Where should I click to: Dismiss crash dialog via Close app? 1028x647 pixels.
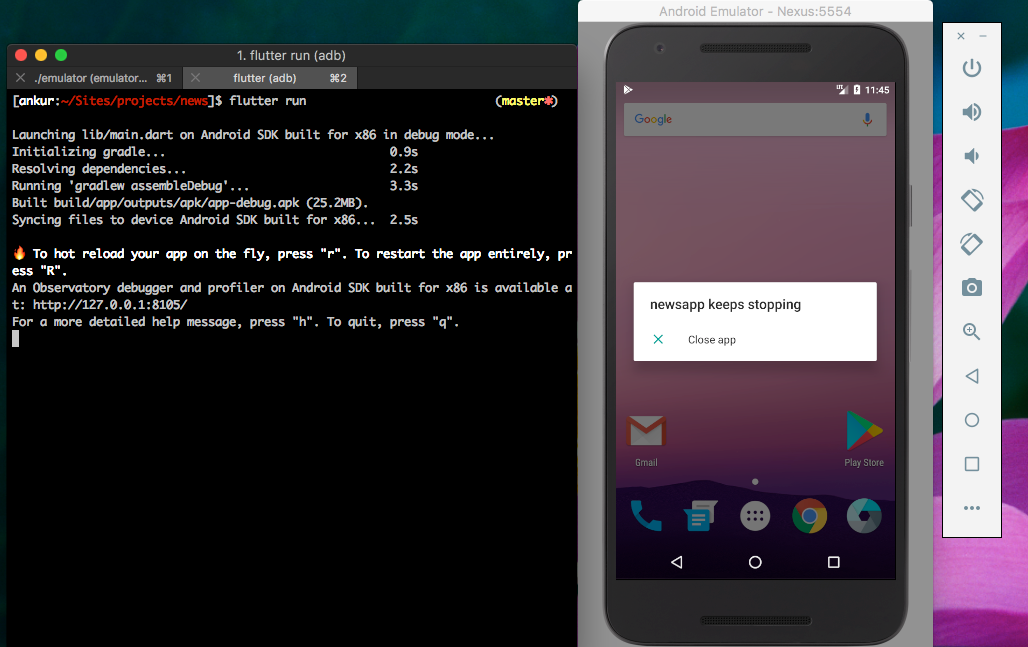(712, 340)
